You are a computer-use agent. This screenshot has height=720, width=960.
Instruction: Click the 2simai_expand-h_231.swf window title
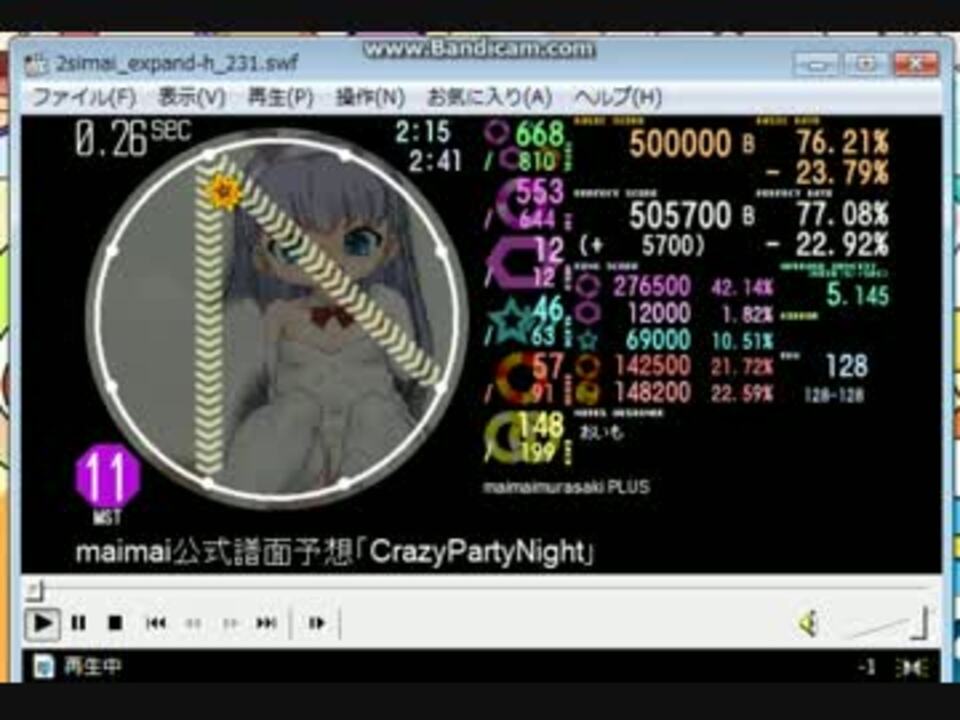coord(177,63)
